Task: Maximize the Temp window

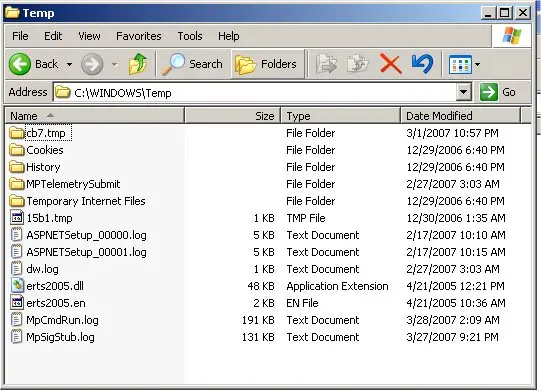Action: coord(504,13)
